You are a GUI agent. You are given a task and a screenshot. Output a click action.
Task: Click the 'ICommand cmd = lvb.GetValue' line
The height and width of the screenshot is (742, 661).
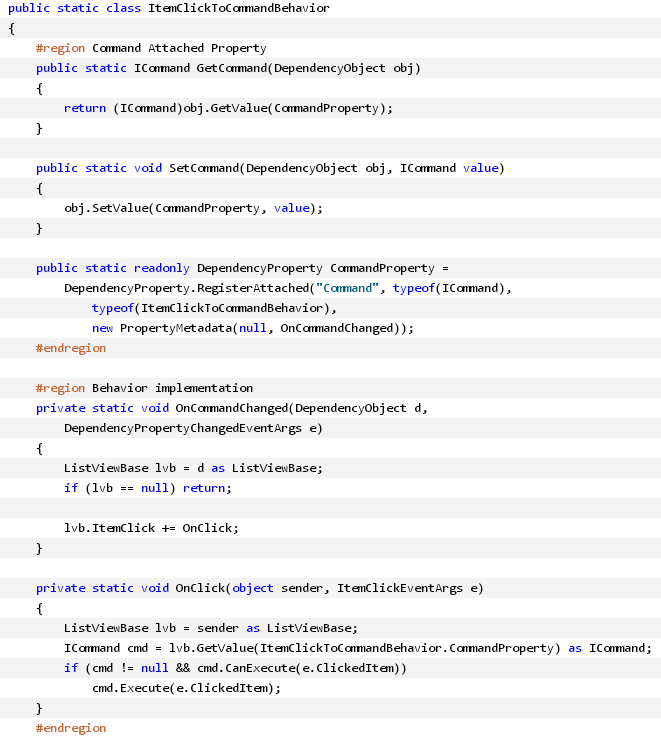click(x=358, y=648)
